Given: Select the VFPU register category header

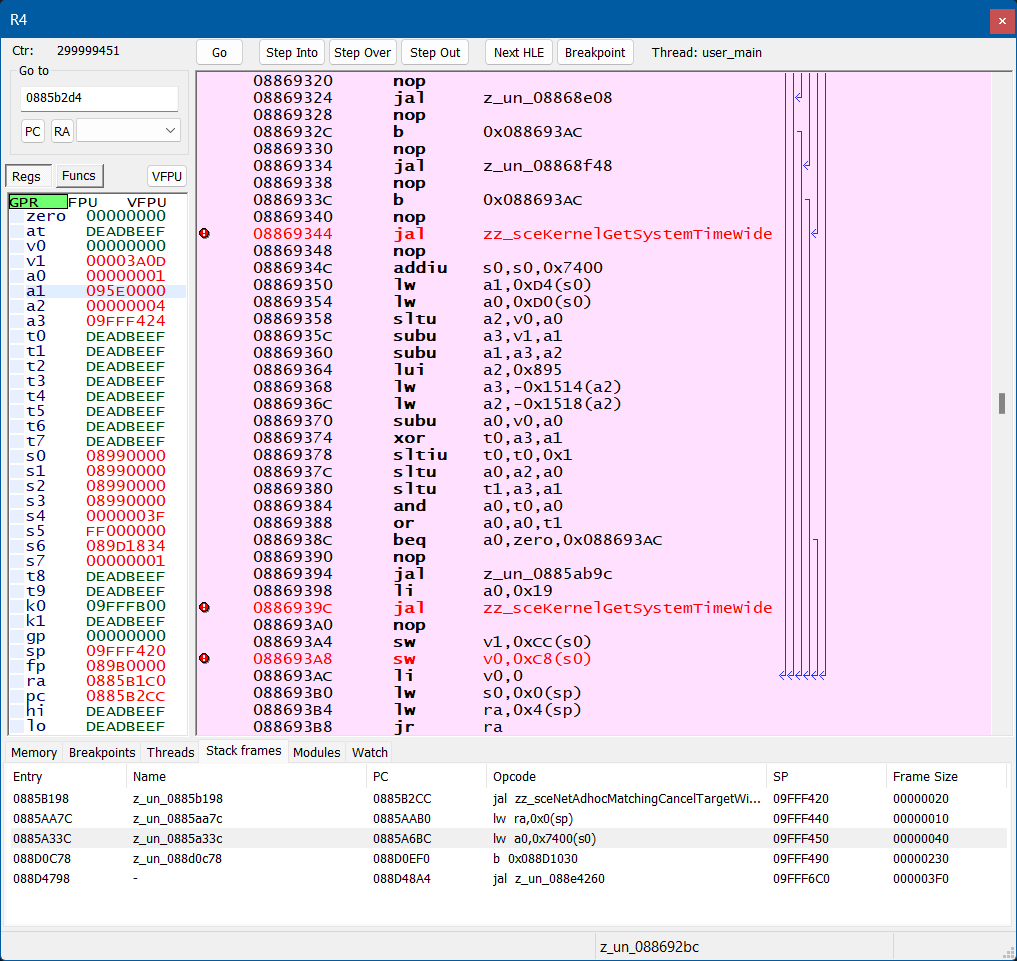Looking at the screenshot, I should coord(147,202).
